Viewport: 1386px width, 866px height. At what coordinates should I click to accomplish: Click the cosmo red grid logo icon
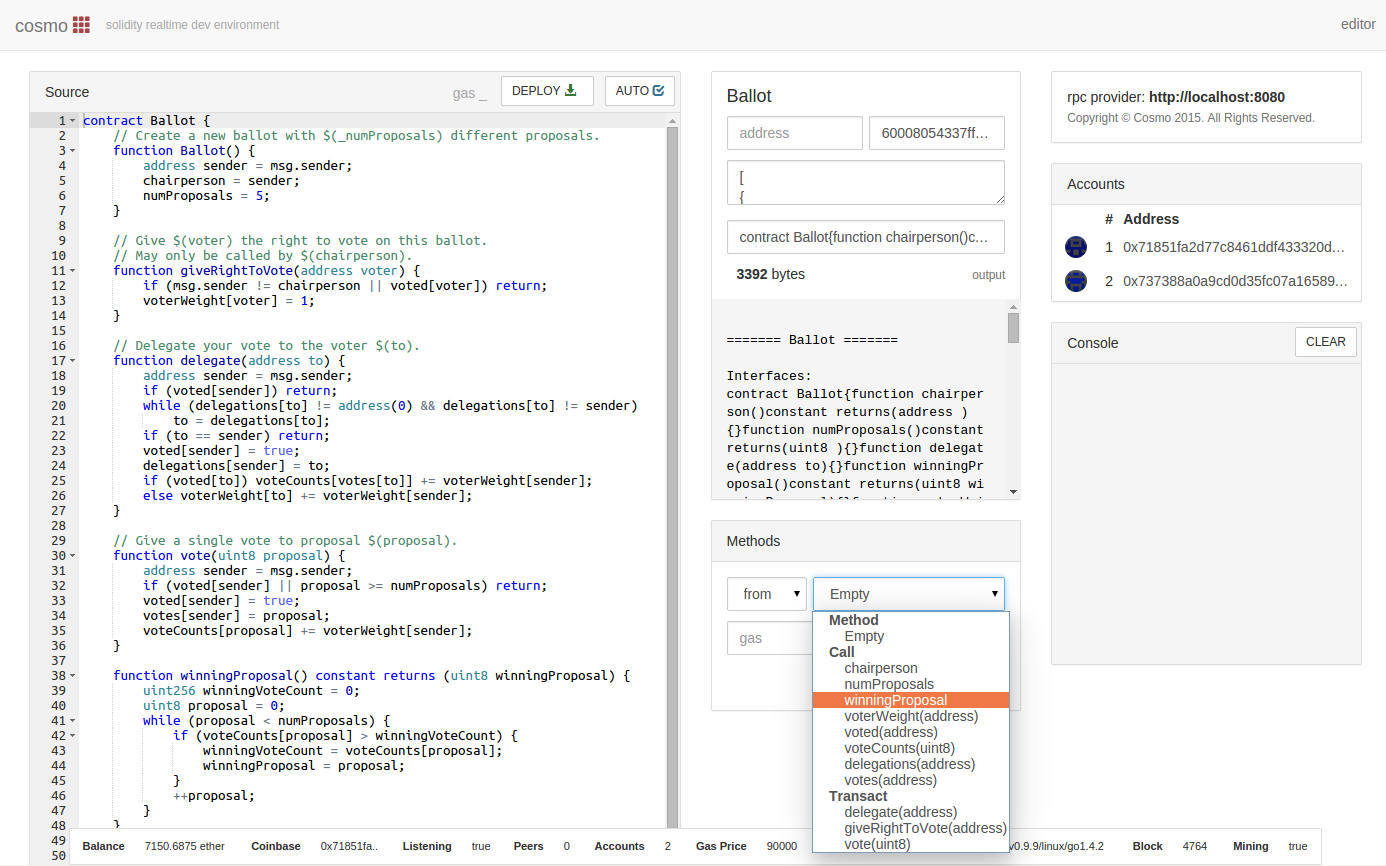tap(82, 24)
